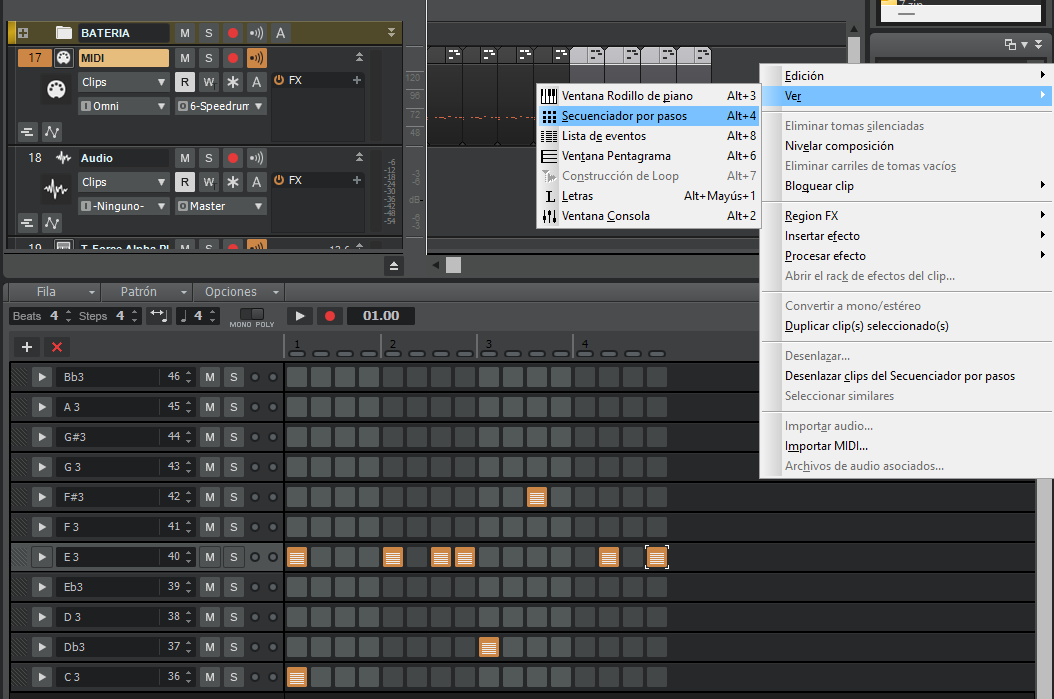Screen dimensions: 1054x699
Task: Open Ventana Pentagrama view
Action: (x=649, y=156)
